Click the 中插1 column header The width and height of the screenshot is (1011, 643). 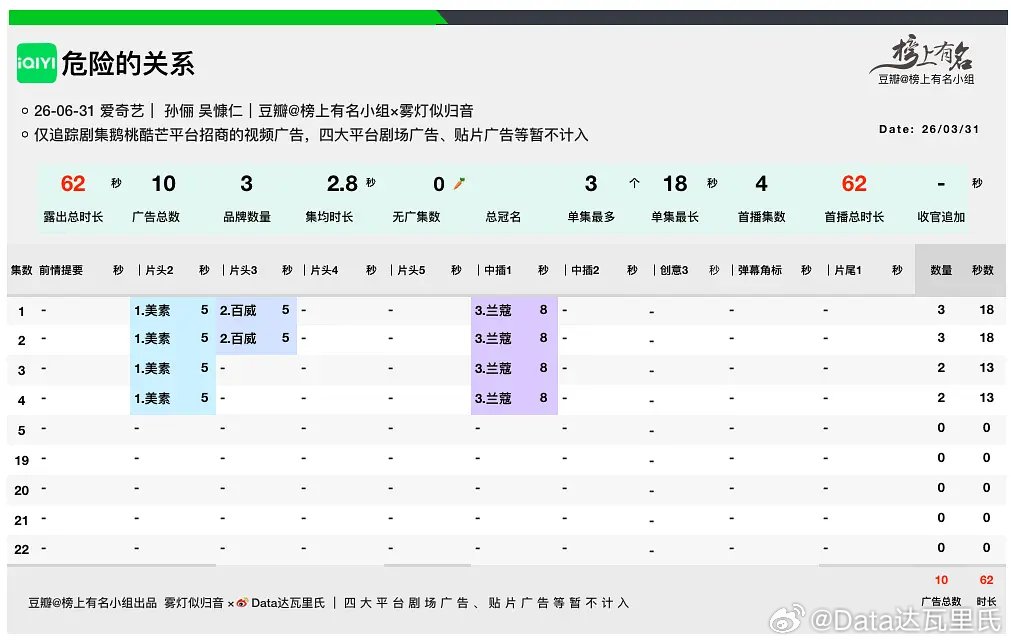500,269
